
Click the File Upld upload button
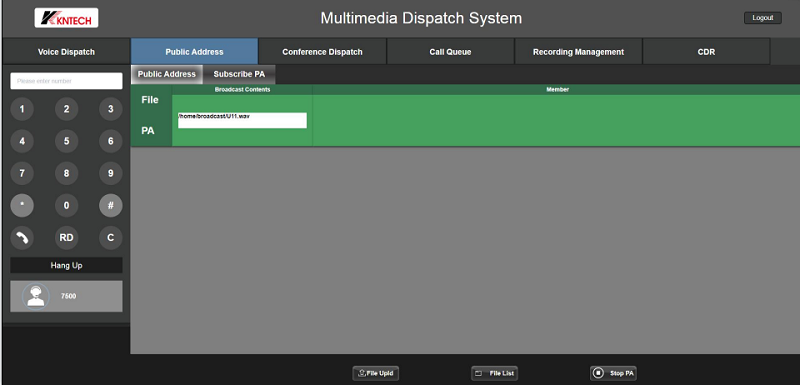coord(376,373)
